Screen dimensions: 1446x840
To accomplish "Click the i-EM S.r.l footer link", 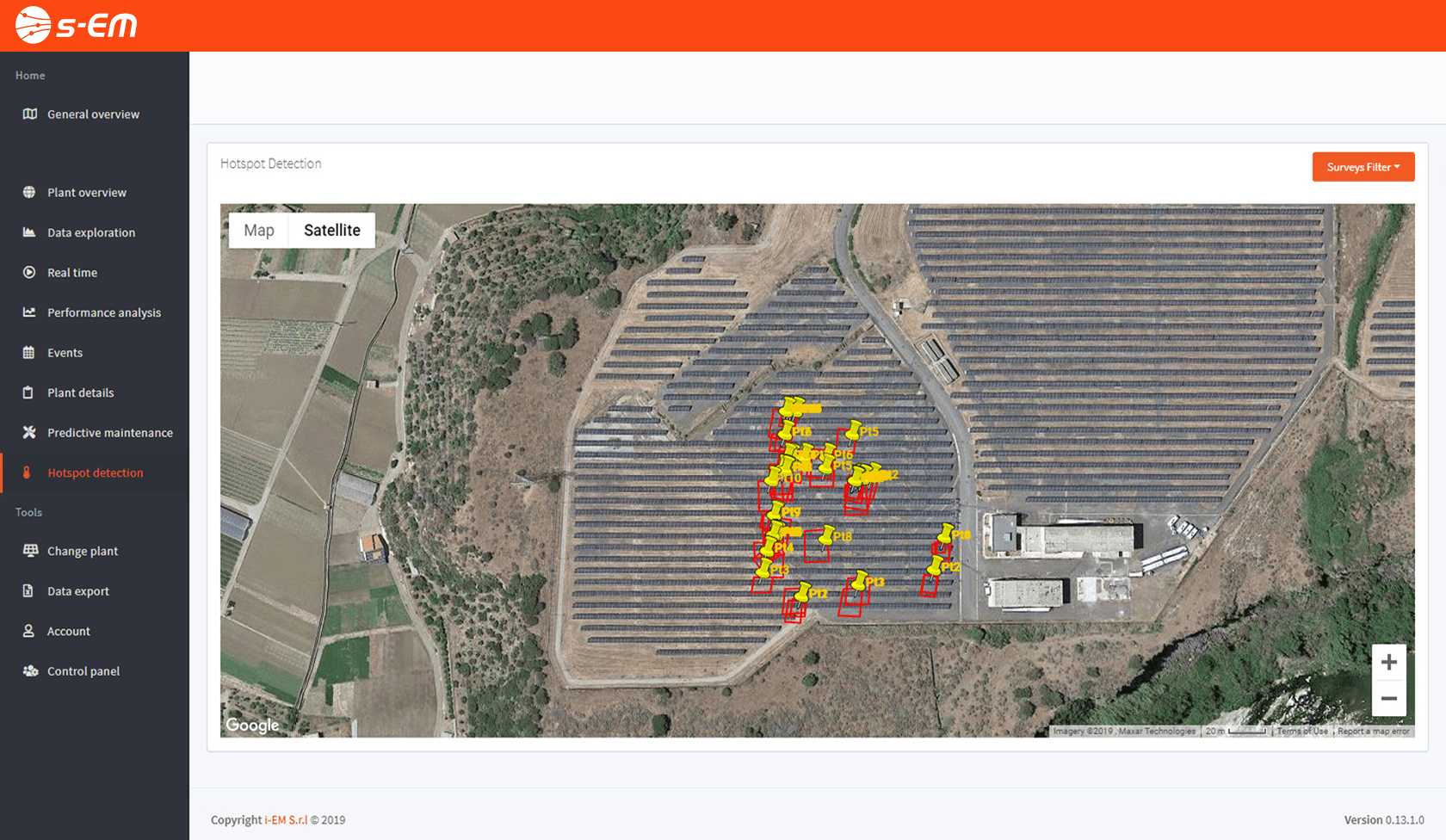I will pyautogui.click(x=286, y=820).
